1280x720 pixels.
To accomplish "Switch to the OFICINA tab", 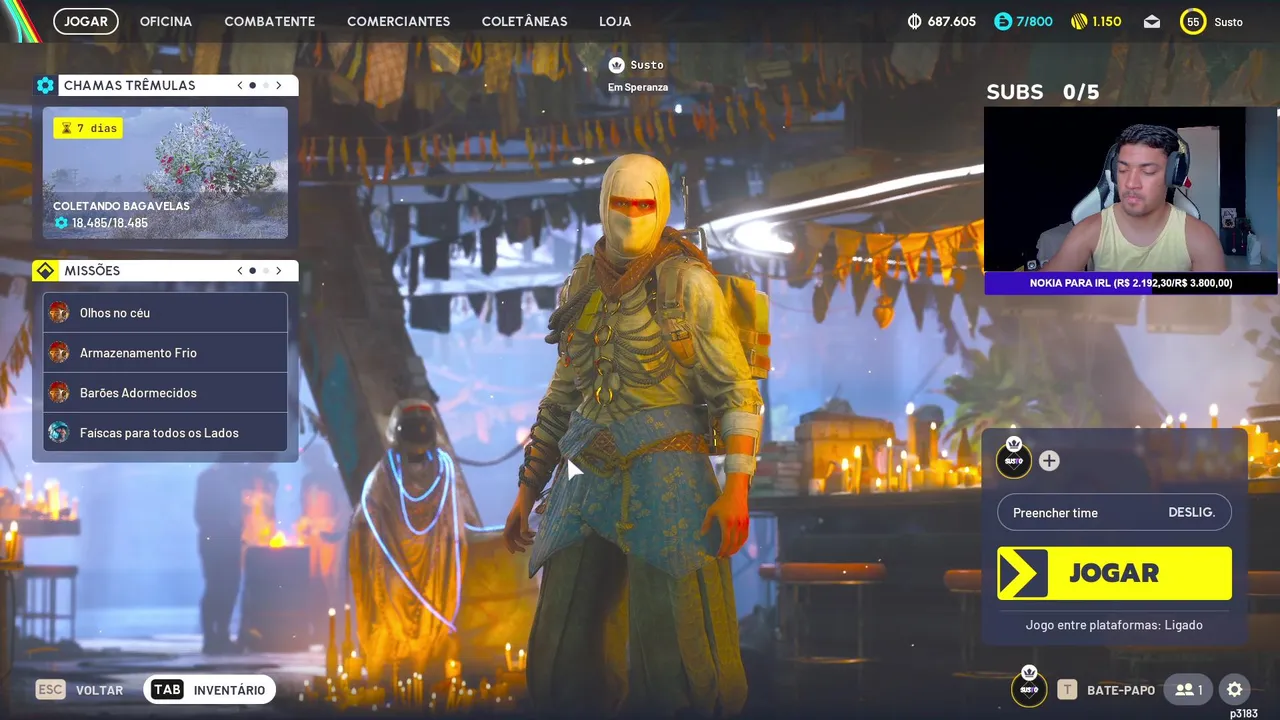I will 166,21.
